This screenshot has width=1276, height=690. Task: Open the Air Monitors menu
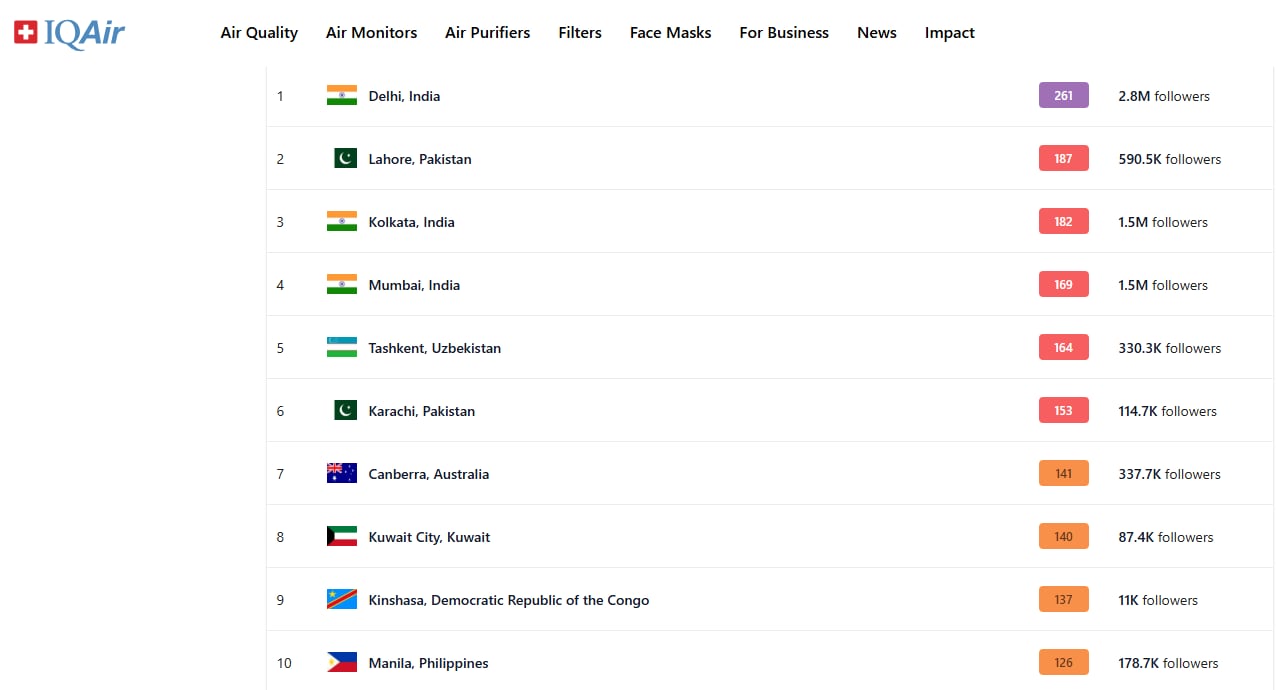click(371, 33)
